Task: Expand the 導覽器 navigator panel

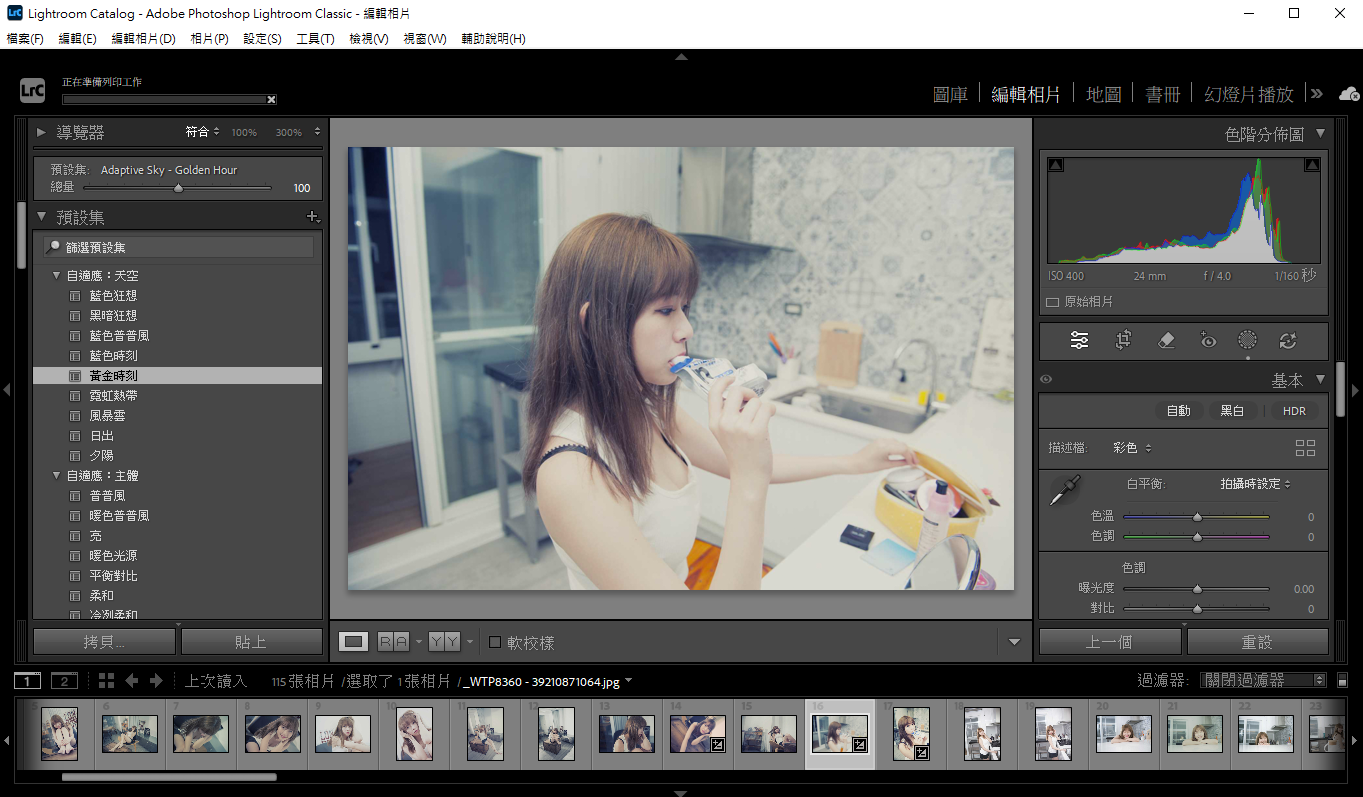Action: (42, 132)
